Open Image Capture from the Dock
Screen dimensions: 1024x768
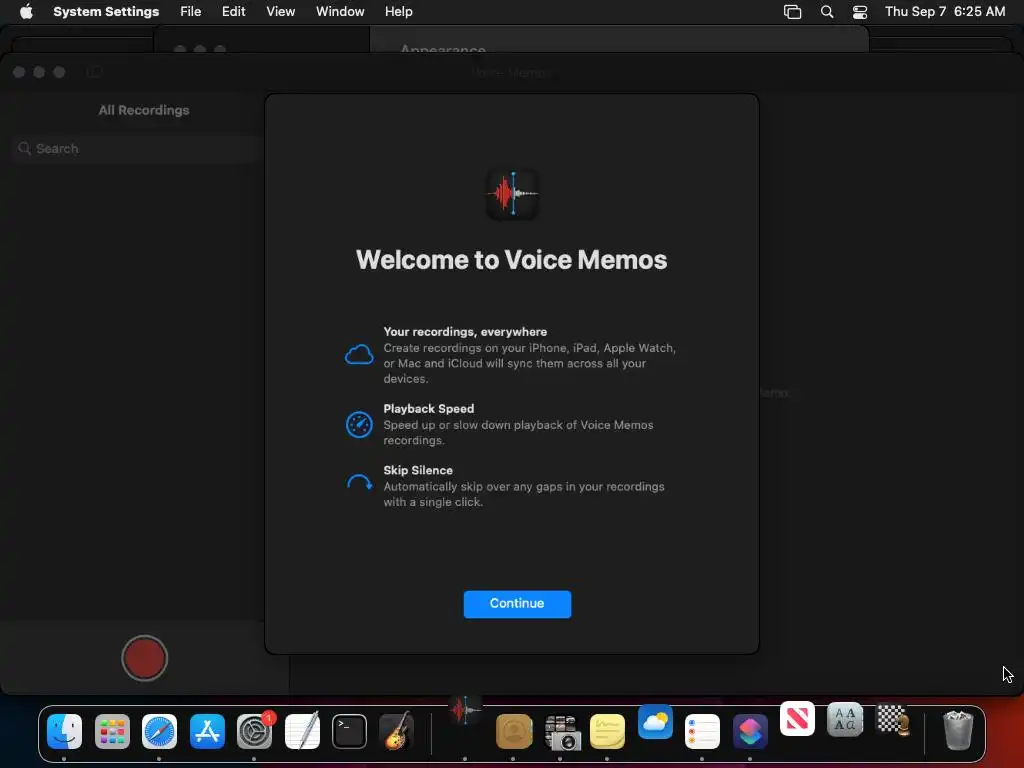562,732
